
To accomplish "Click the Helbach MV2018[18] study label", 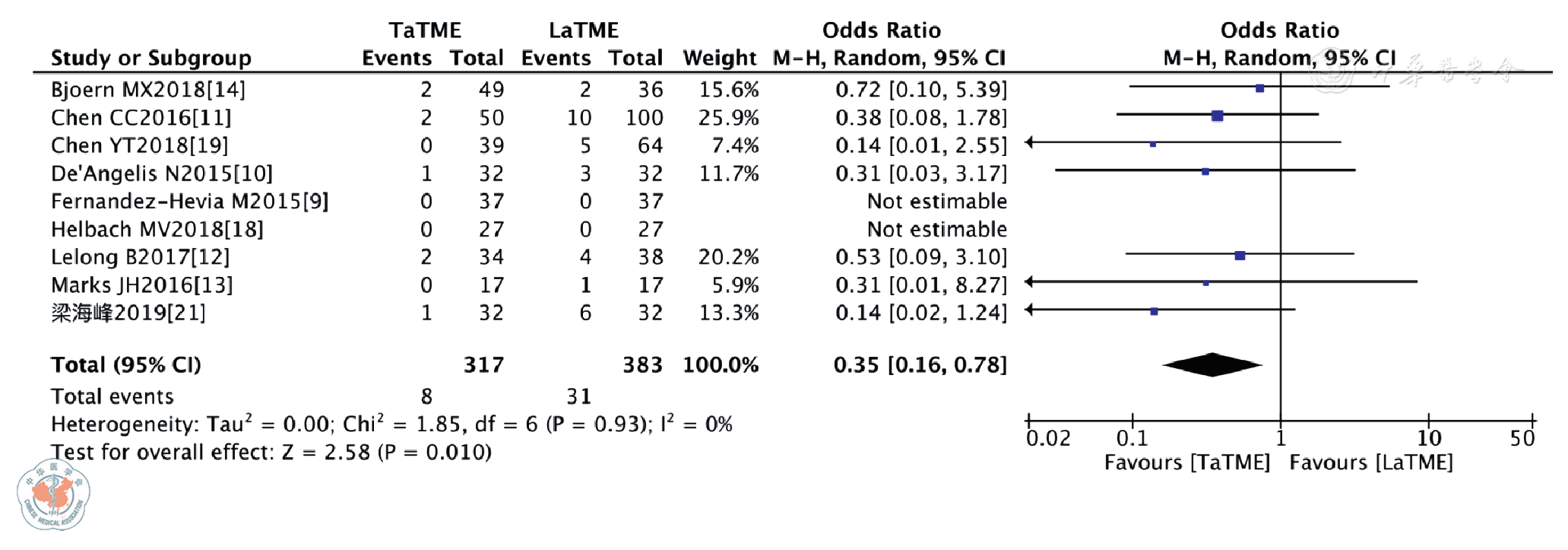I will click(157, 230).
